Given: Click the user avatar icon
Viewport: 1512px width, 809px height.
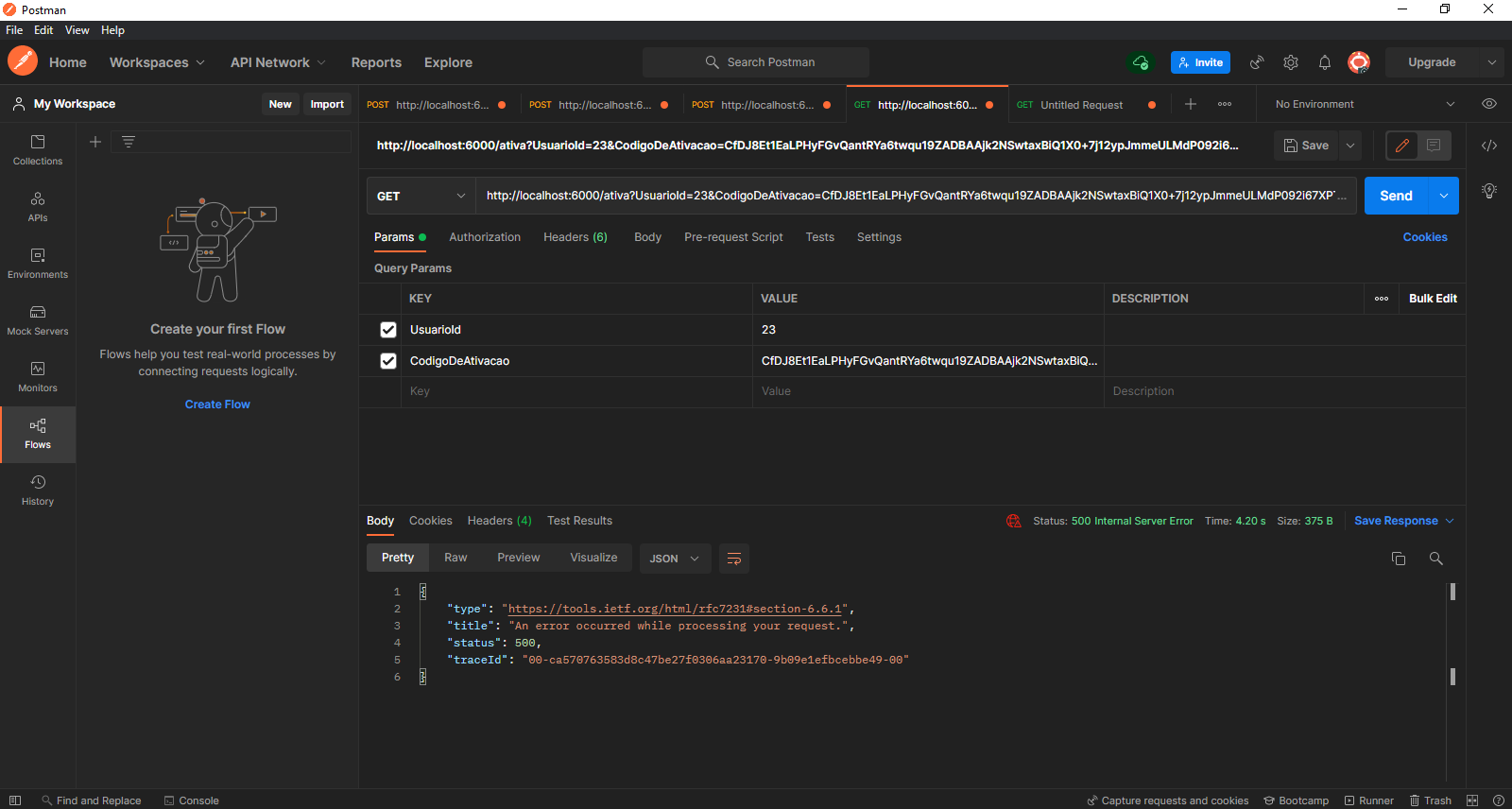Looking at the screenshot, I should click(1359, 62).
